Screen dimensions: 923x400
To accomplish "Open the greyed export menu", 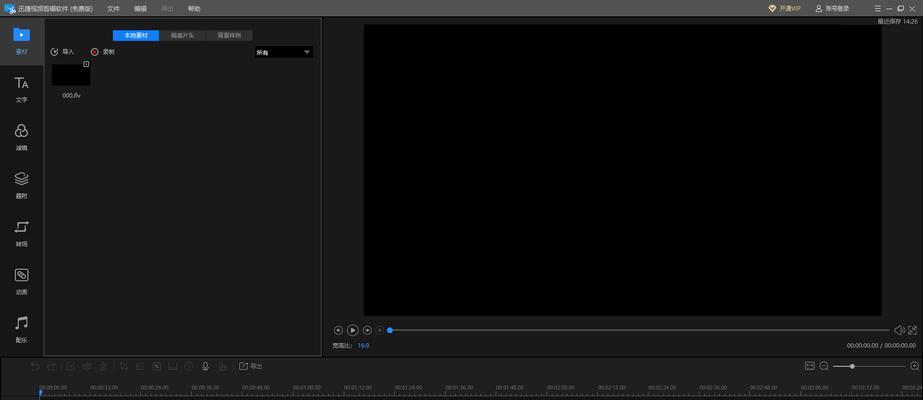I will click(x=167, y=8).
